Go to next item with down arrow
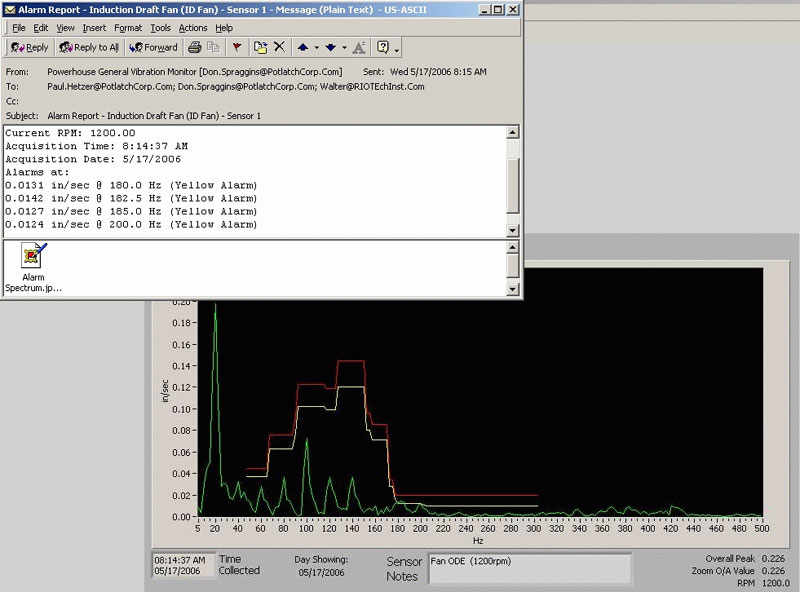 tap(331, 47)
